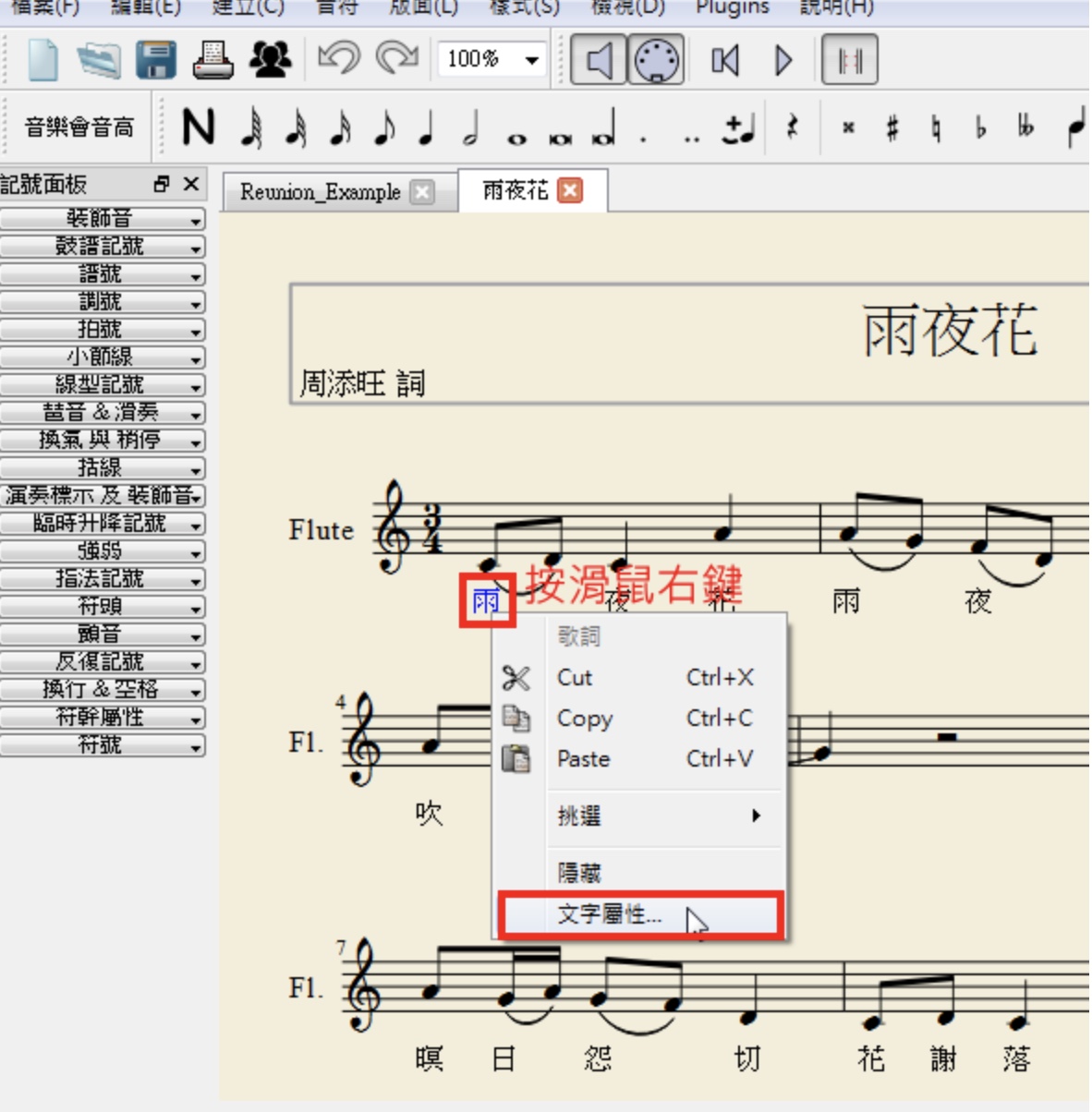Choose Cut from the context menu
The height and width of the screenshot is (1112, 1092).
(x=640, y=678)
